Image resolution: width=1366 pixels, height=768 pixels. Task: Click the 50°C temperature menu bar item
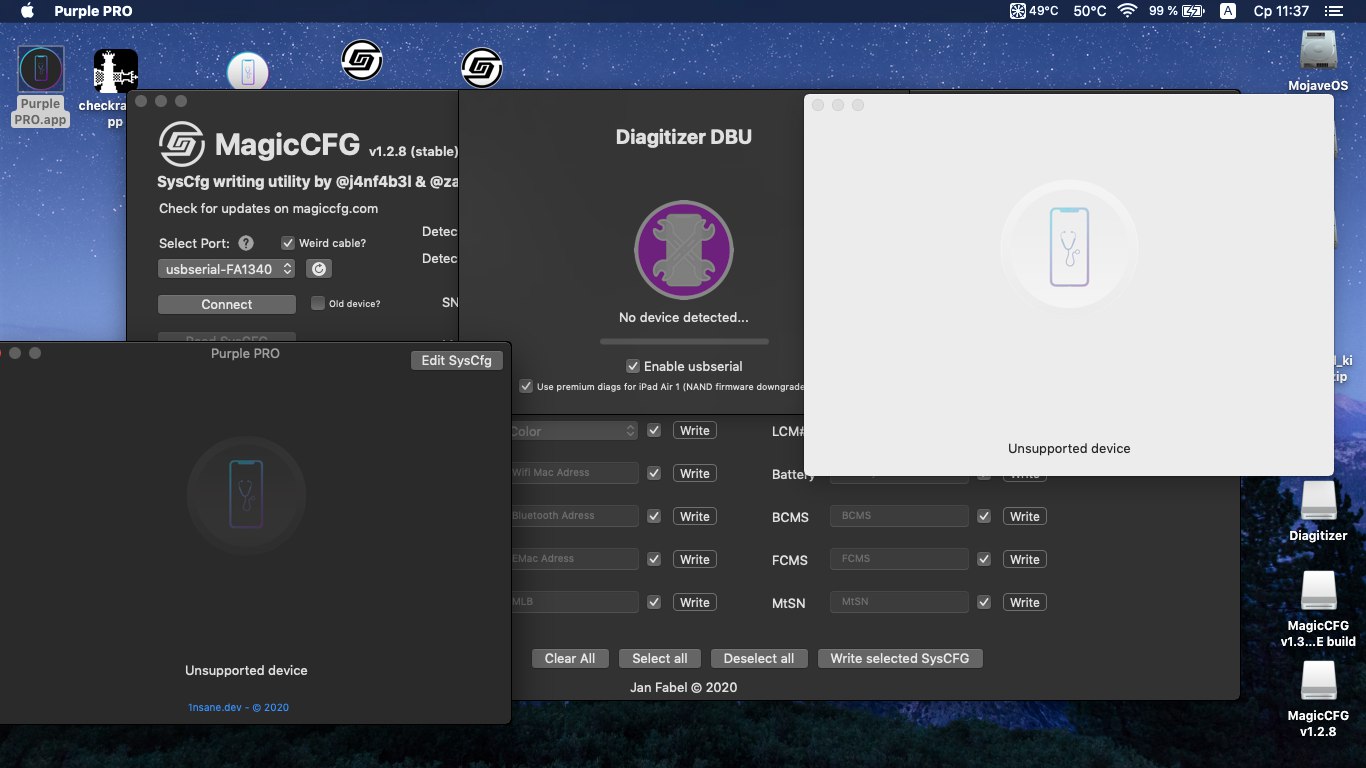point(1090,11)
